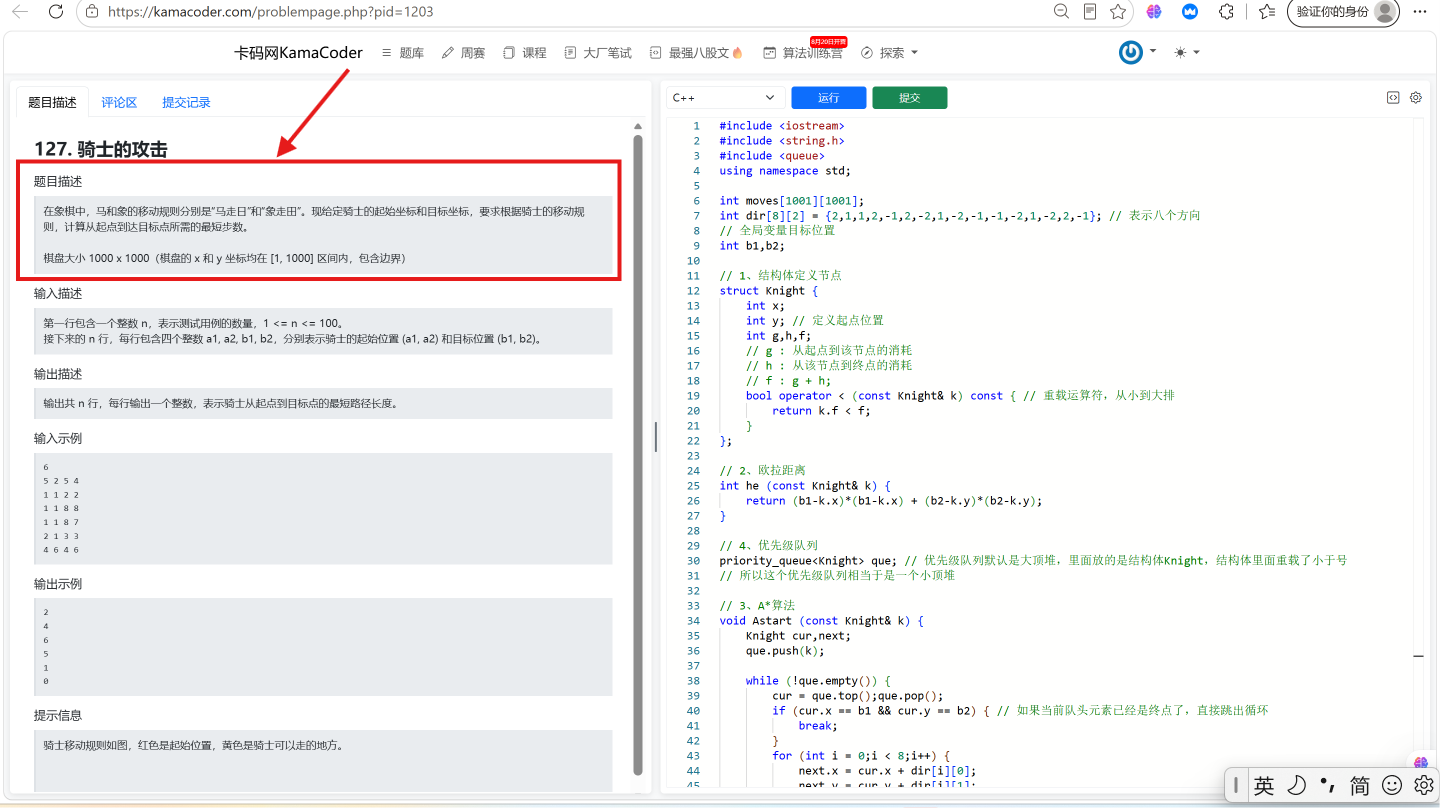Go to the 卡码网KamaCoder home logo

point(298,53)
